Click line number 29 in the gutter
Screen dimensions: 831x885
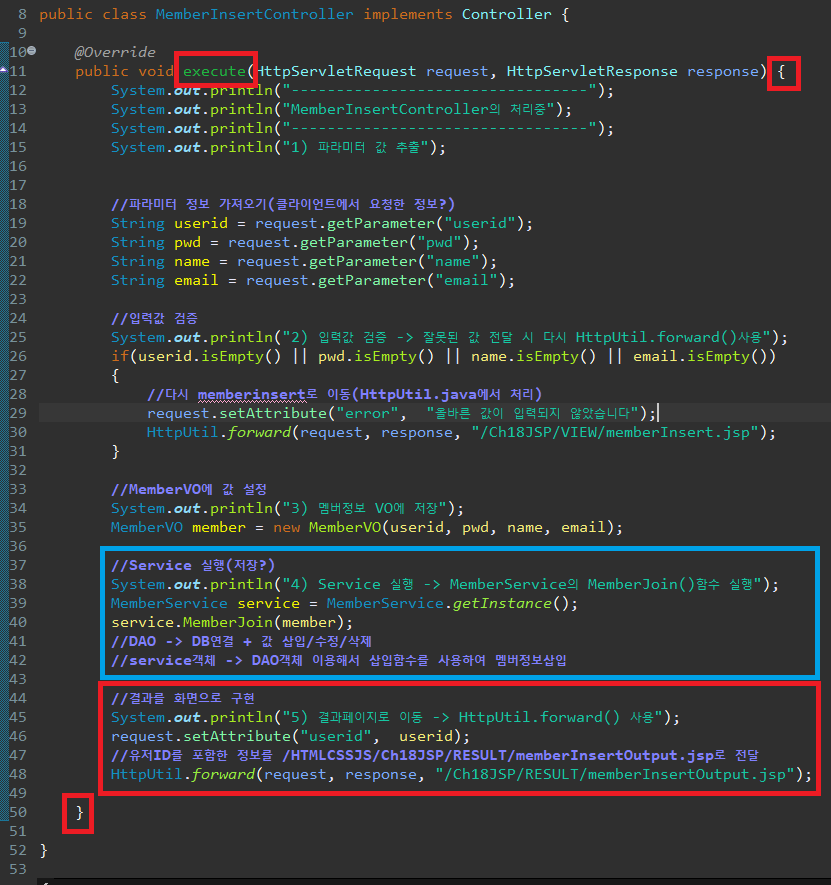pos(18,413)
